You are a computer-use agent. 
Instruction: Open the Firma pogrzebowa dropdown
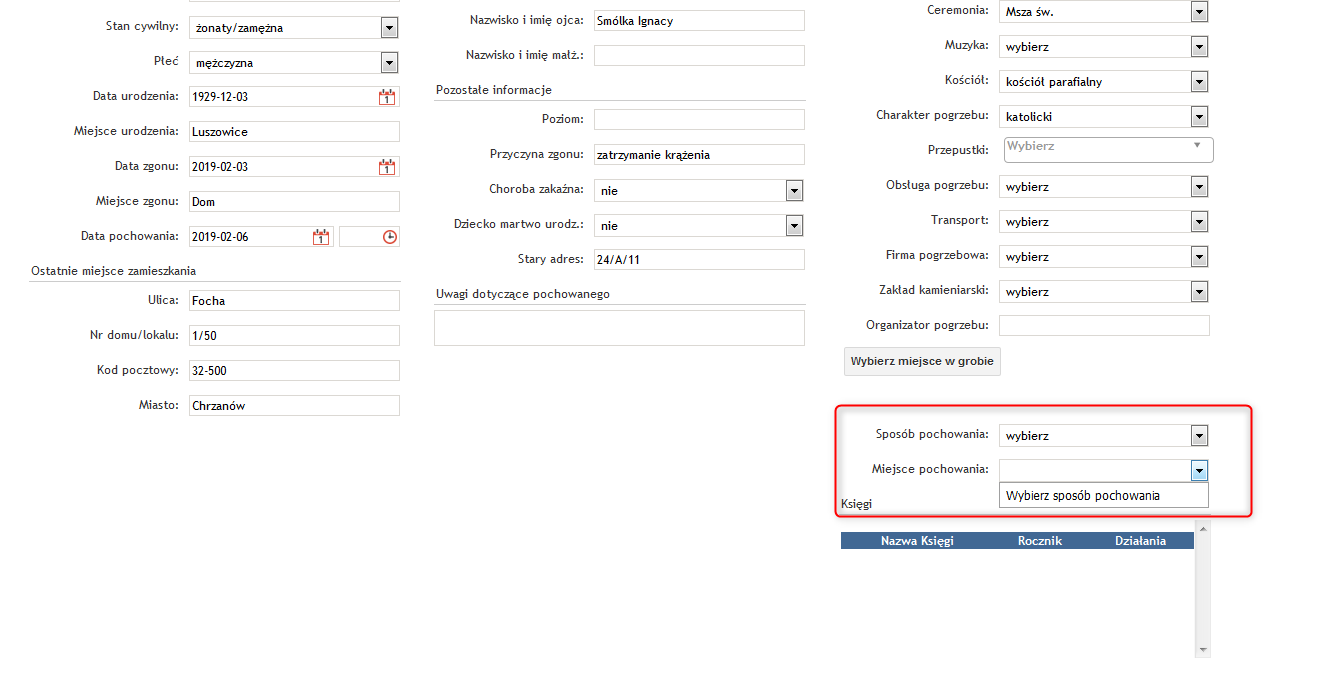[x=1199, y=257]
